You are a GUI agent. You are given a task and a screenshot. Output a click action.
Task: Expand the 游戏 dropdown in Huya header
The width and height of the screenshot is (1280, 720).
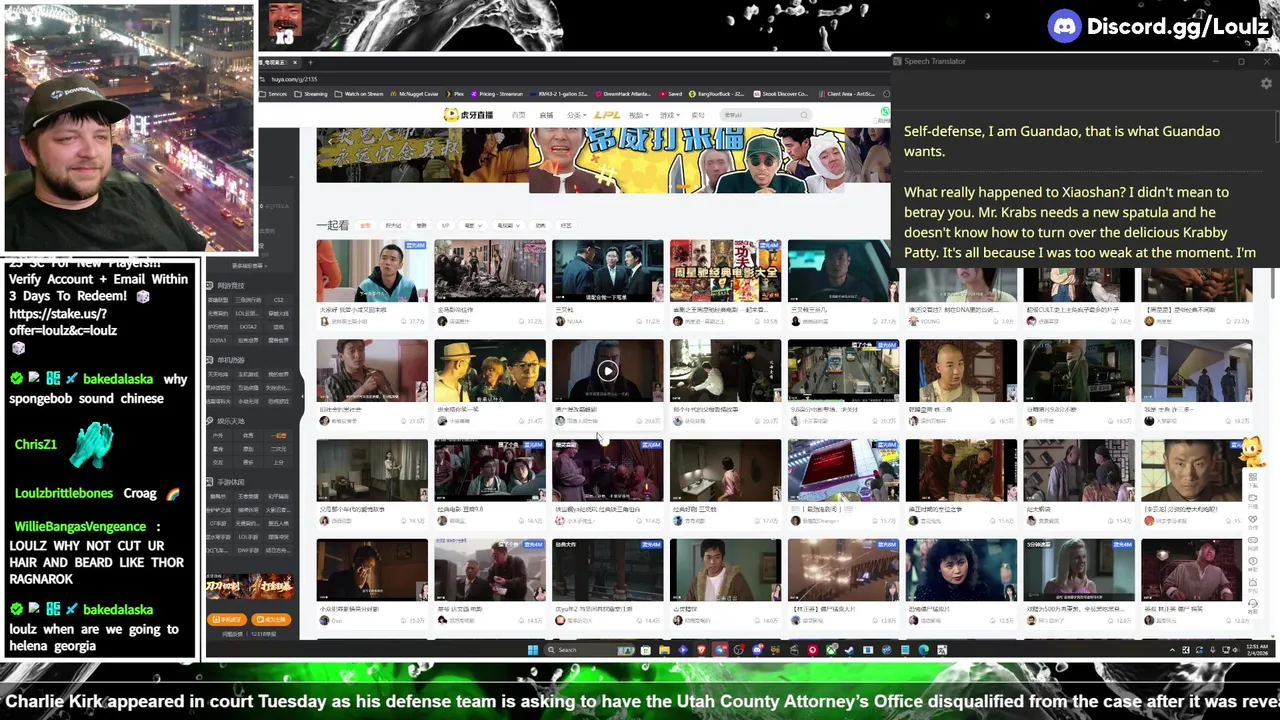click(x=671, y=115)
